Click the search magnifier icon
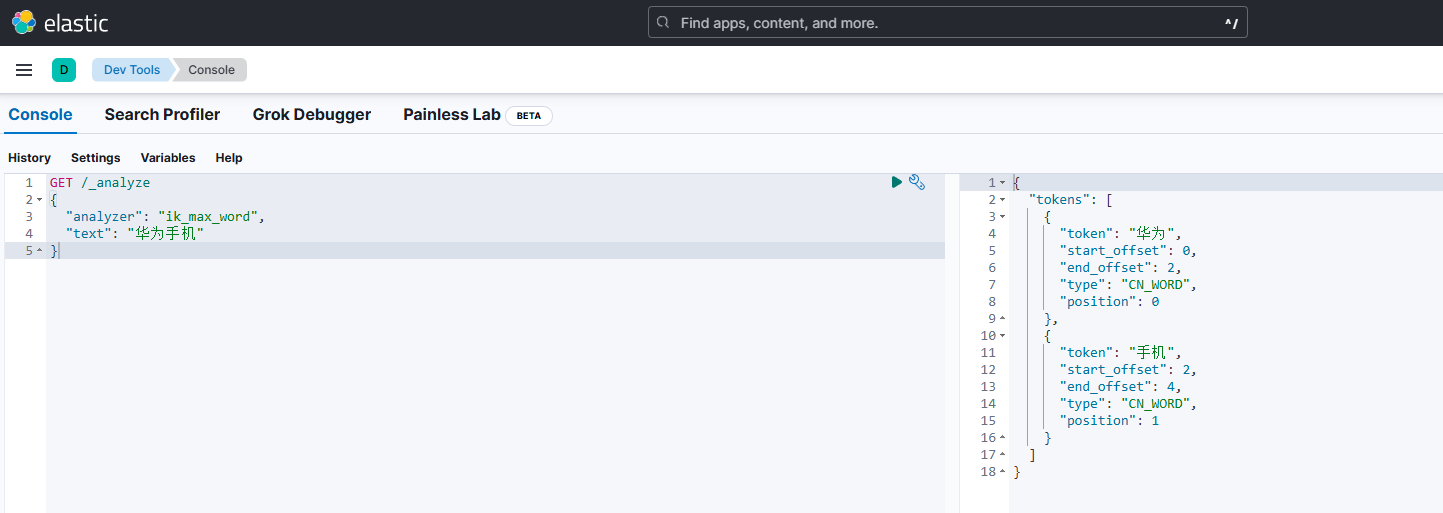The image size is (1443, 513). pyautogui.click(x=664, y=22)
